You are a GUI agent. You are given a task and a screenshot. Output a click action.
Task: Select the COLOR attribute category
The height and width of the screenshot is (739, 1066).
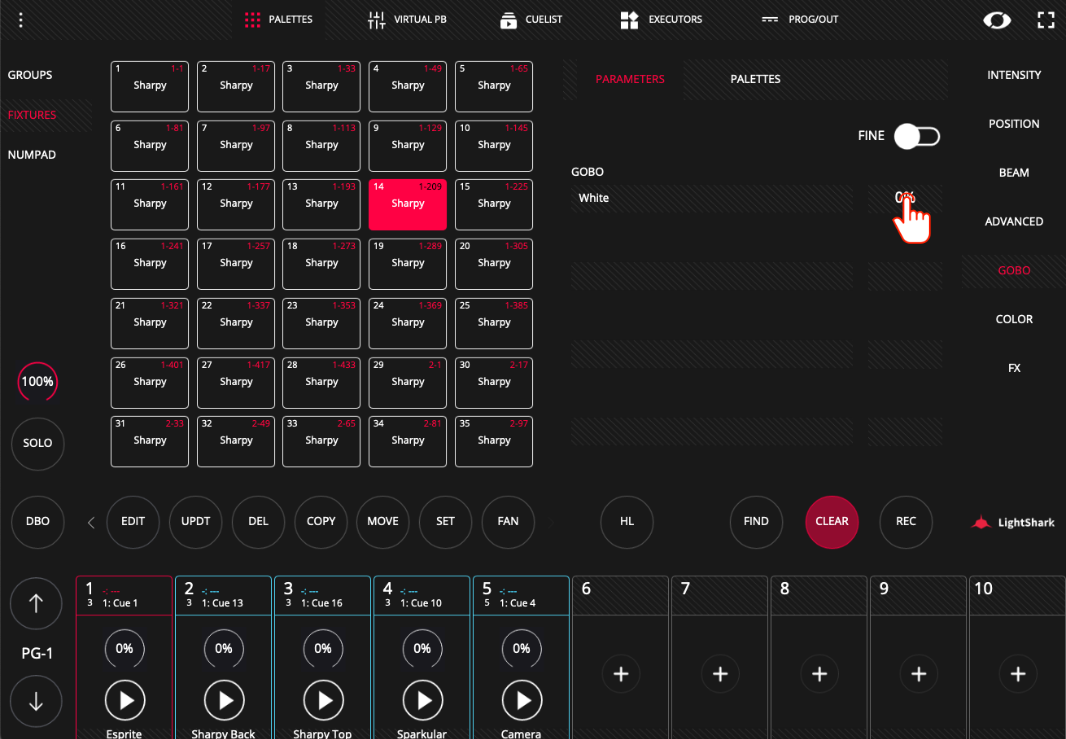(1014, 320)
